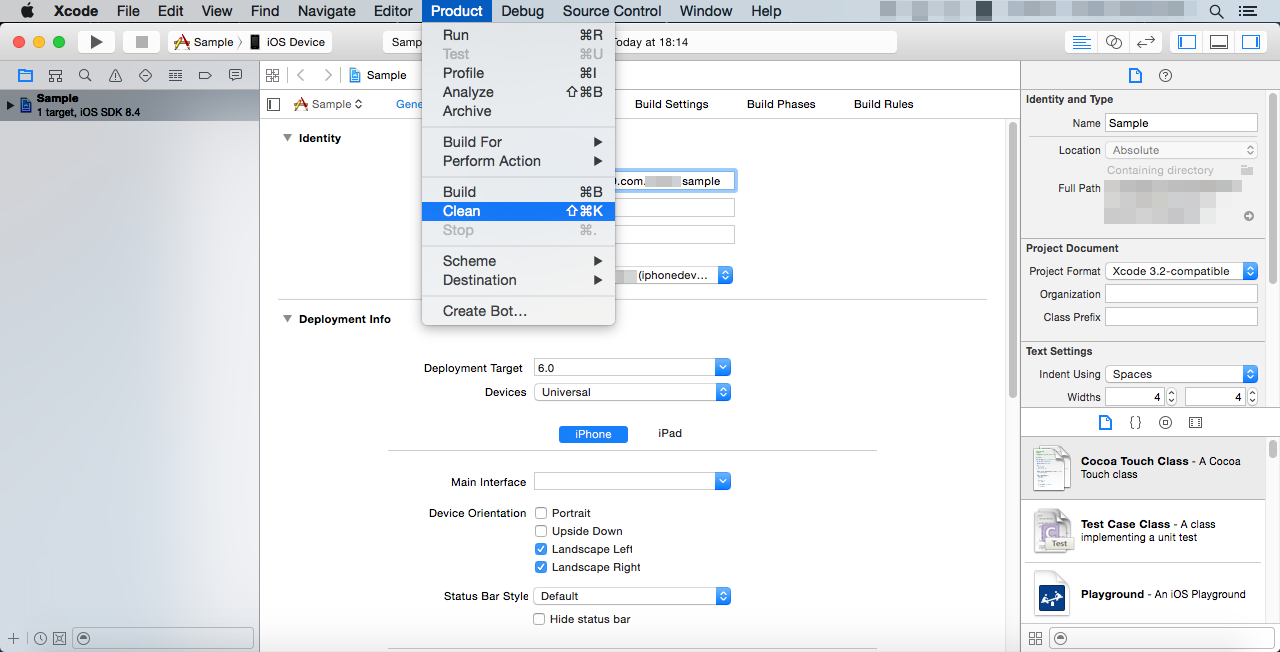Screen dimensions: 1280x652
Task: Collapse the Identity section triangle
Action: pyautogui.click(x=287, y=138)
